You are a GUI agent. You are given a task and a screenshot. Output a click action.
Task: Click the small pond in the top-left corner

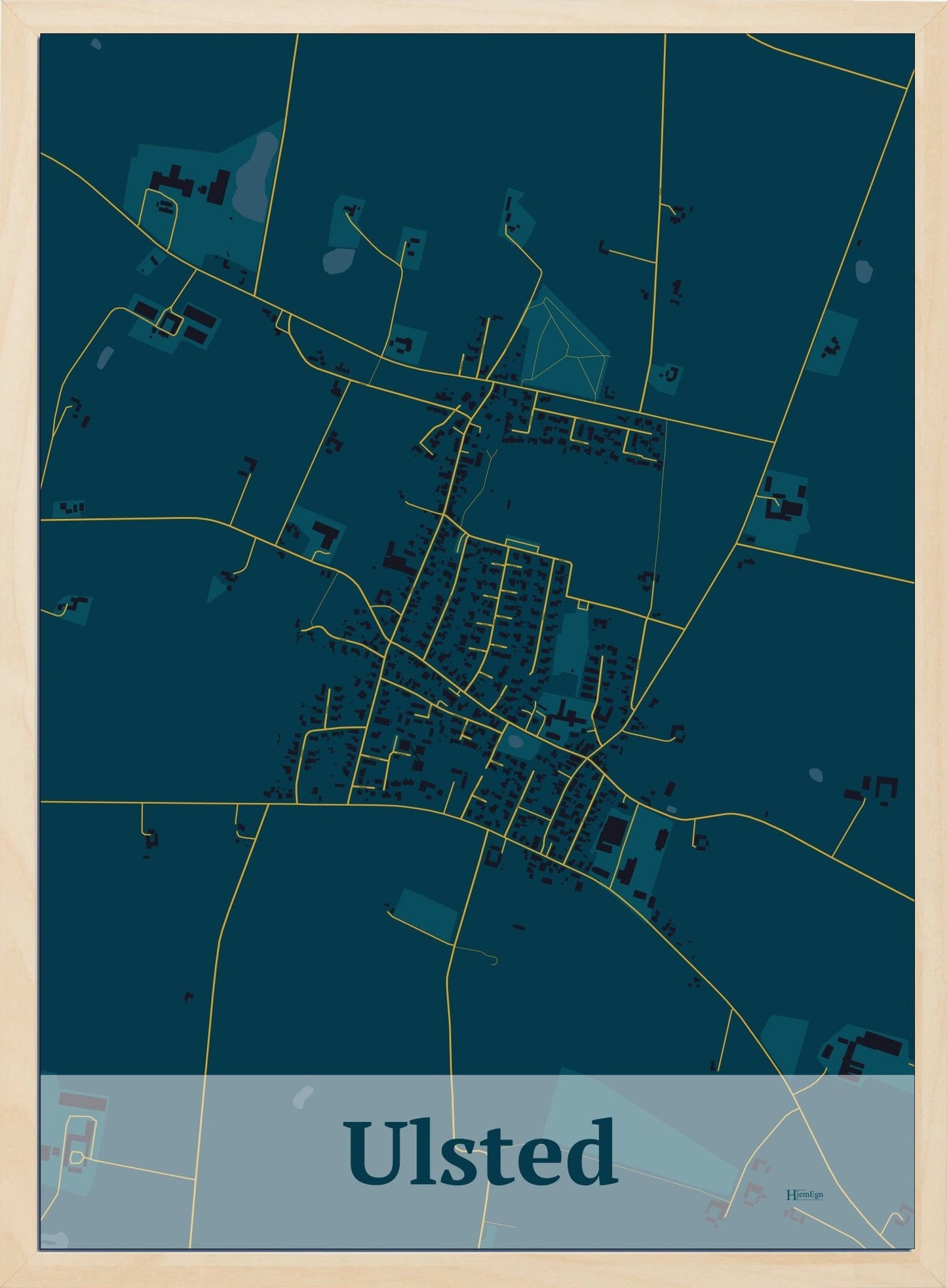coord(96,45)
